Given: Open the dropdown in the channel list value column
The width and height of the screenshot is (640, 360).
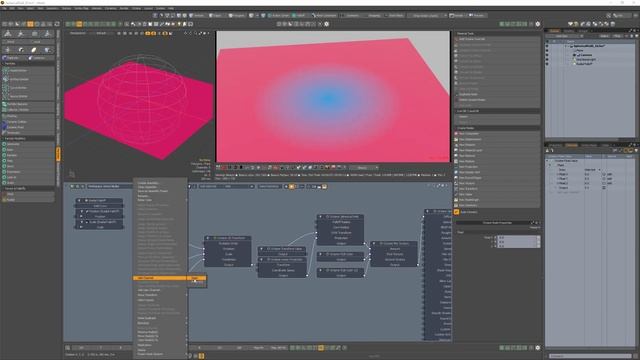Looking at the screenshot, I should [x=592, y=169].
